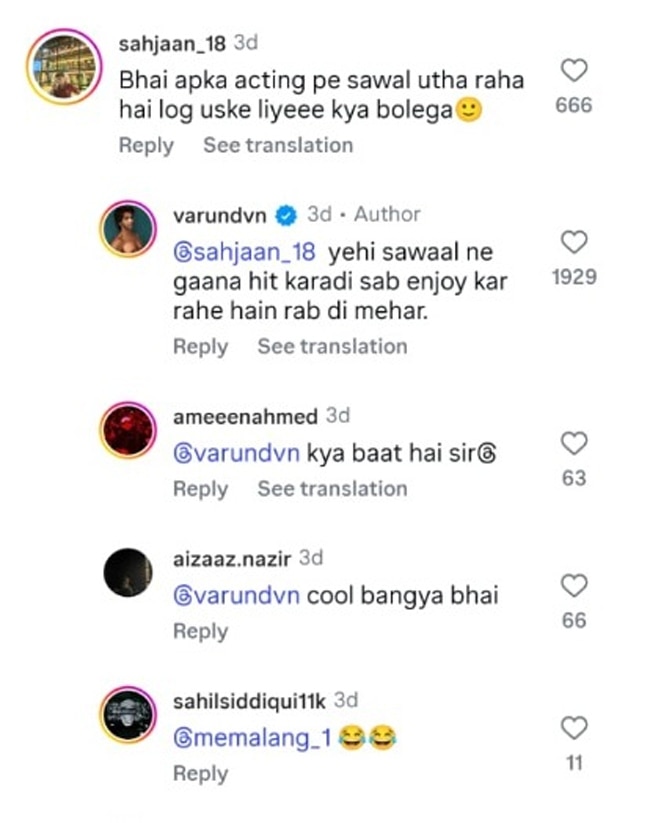Screen dimensions: 650x823
Task: Reply to varundvn's comment
Action: (200, 347)
